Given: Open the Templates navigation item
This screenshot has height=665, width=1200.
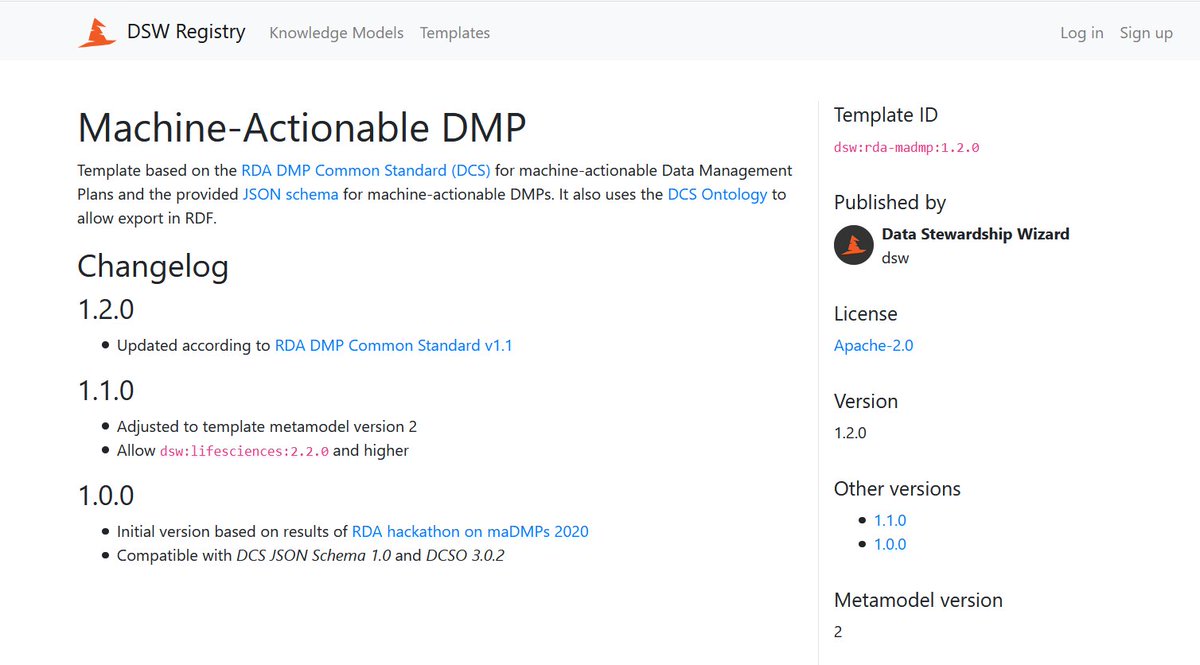Looking at the screenshot, I should point(455,33).
